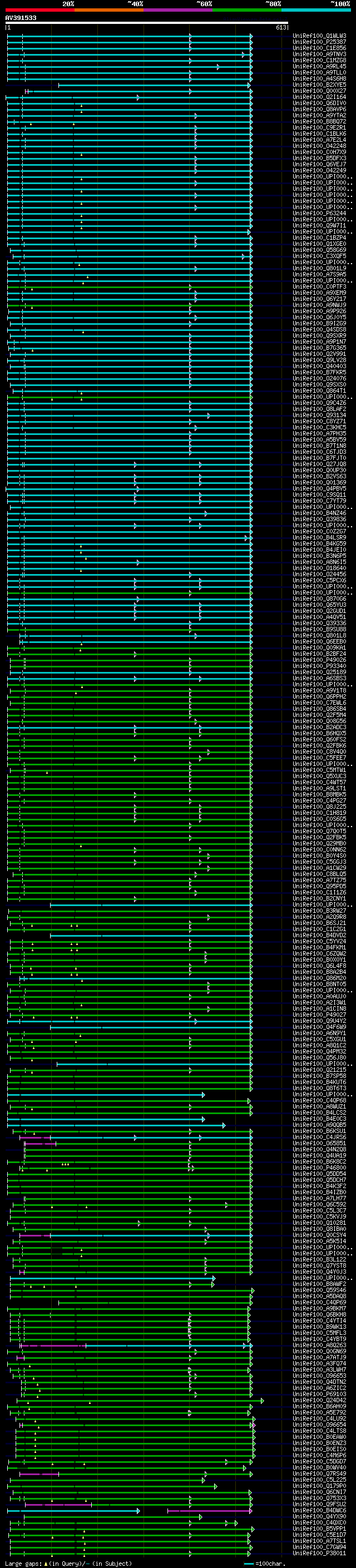356x1568 pixels.
Task: Click the =100char. scale legend
Action: tap(264, 1564)
